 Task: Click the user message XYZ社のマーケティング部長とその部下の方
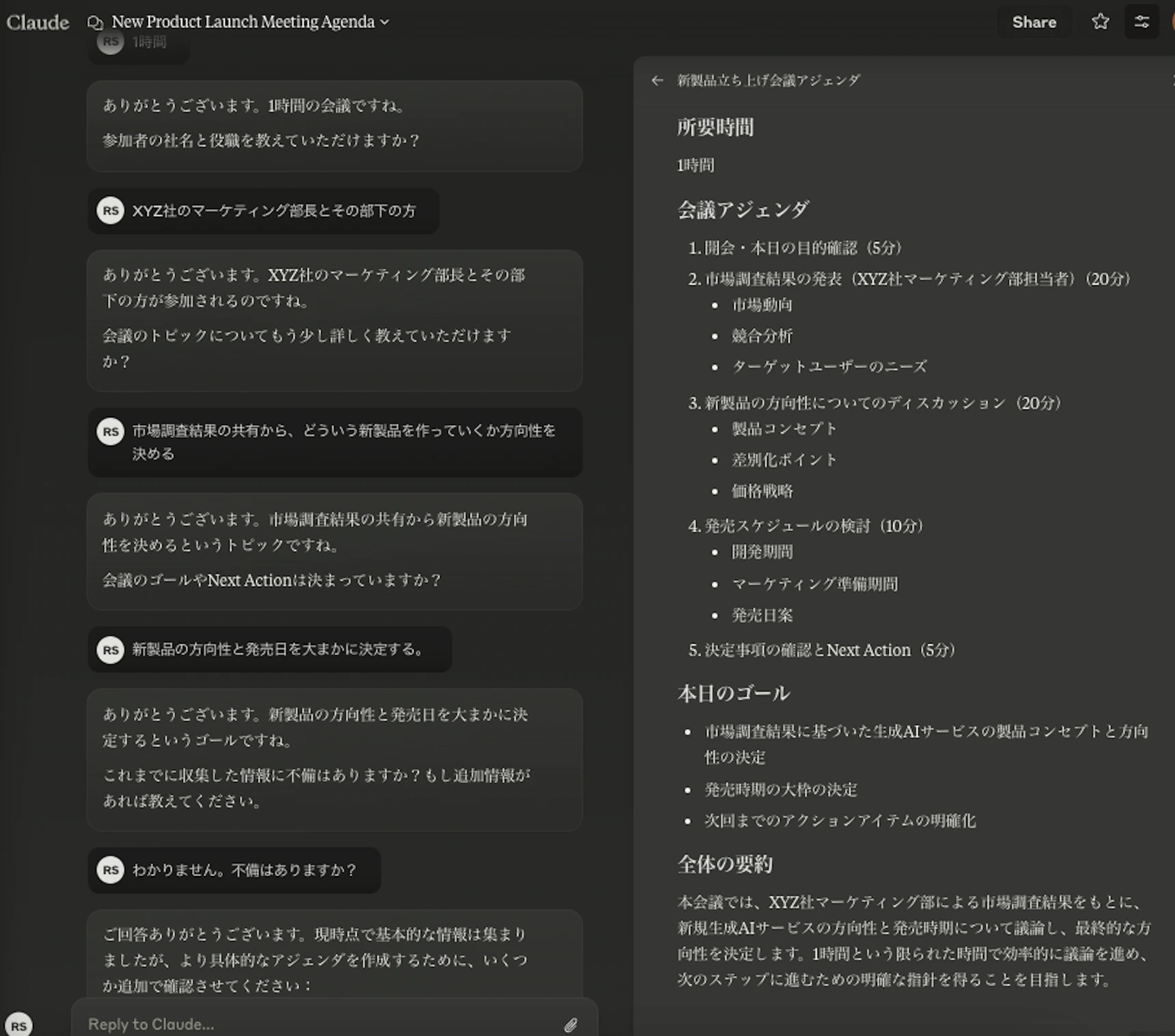click(x=264, y=210)
